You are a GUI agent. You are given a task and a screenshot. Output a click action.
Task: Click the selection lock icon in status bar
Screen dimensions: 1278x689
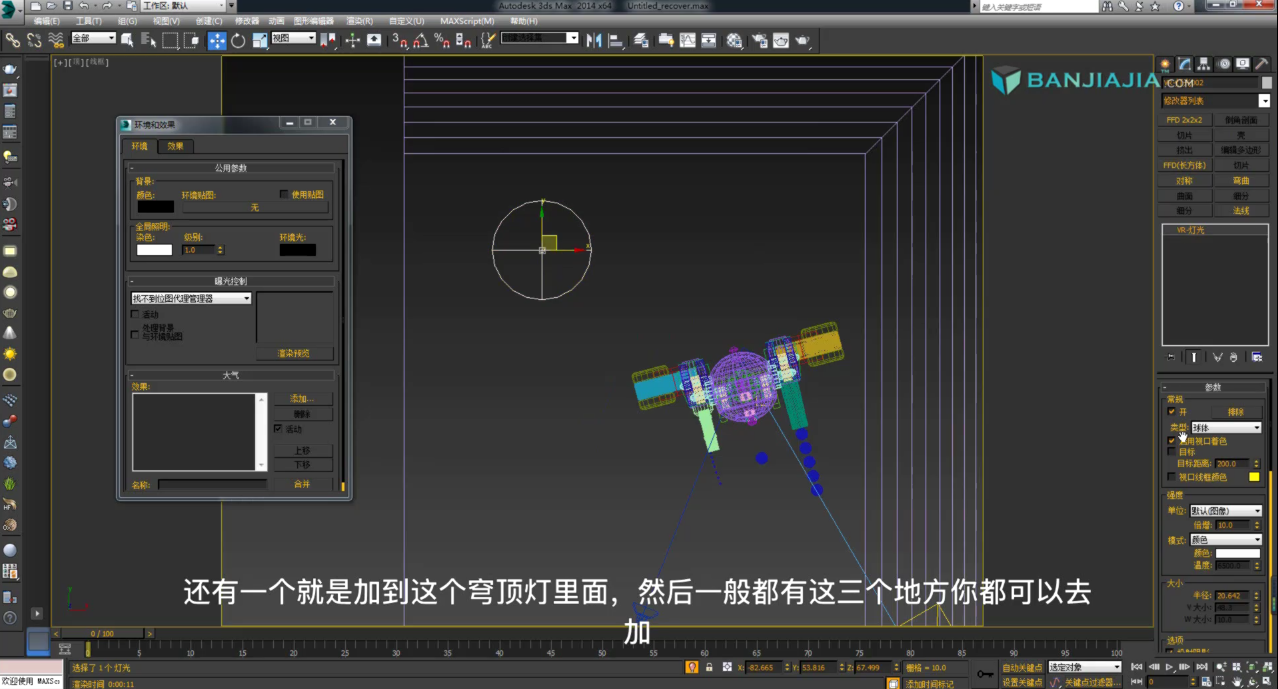click(x=709, y=667)
